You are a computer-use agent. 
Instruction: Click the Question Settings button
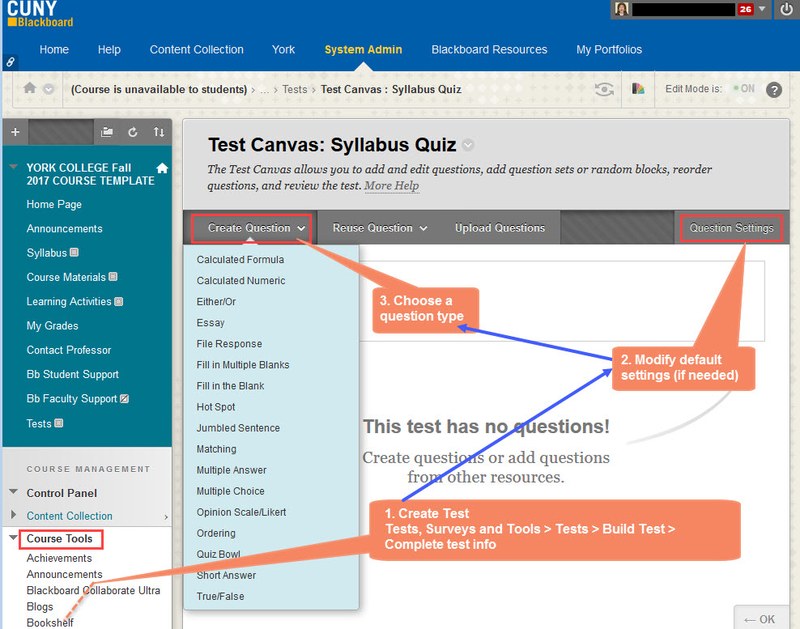coord(731,228)
